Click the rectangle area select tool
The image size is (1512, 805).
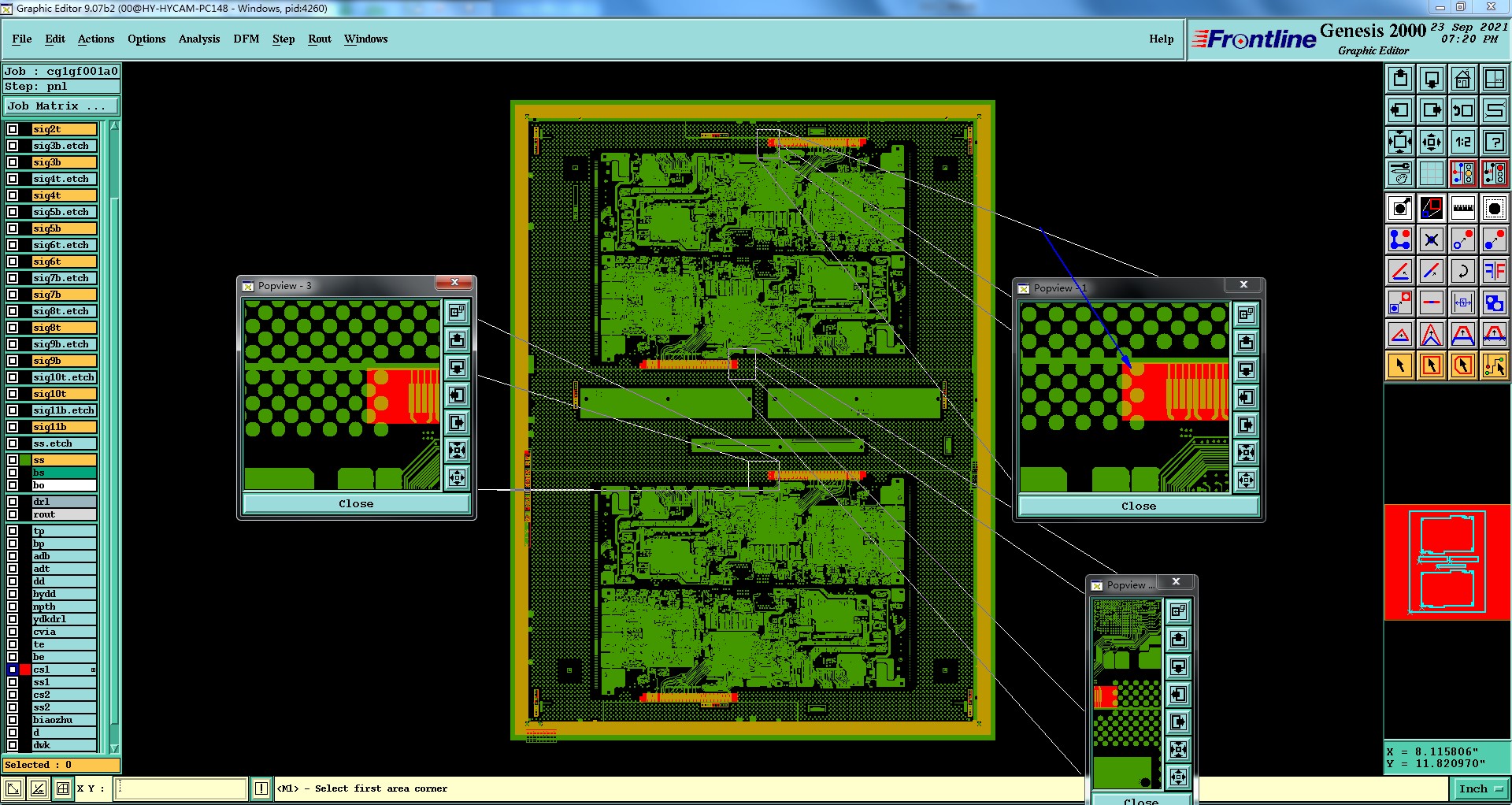click(x=1432, y=365)
